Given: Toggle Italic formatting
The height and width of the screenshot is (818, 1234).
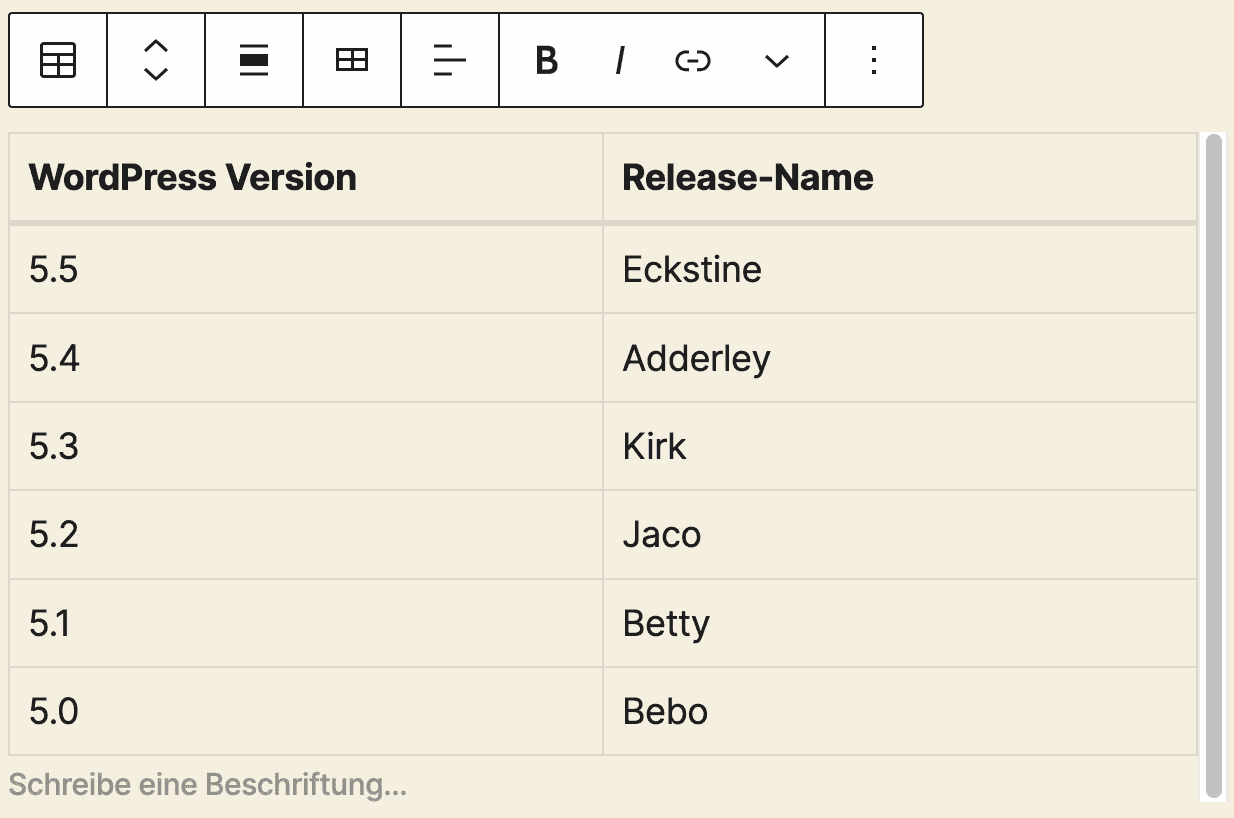Looking at the screenshot, I should click(619, 60).
